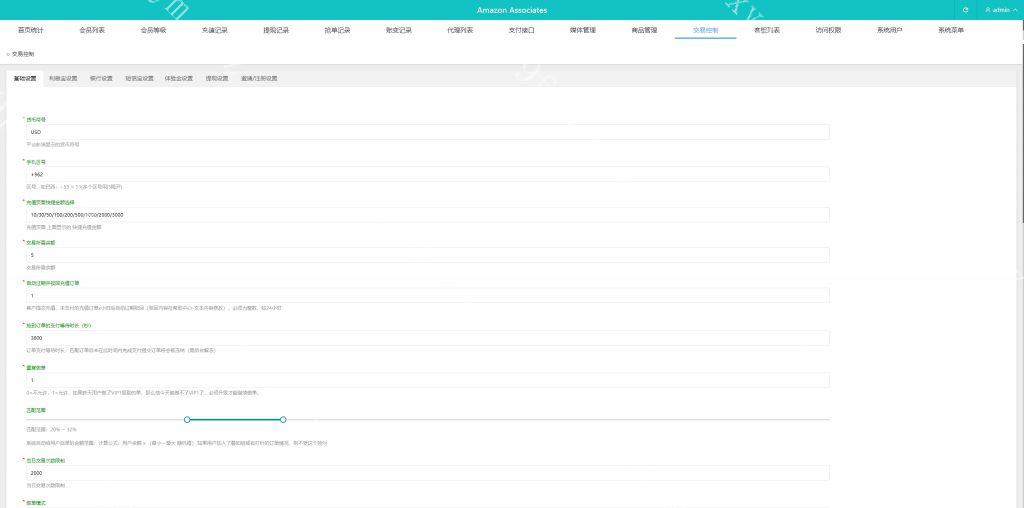
Task: Click the currency field containing USD
Action: tap(428, 132)
